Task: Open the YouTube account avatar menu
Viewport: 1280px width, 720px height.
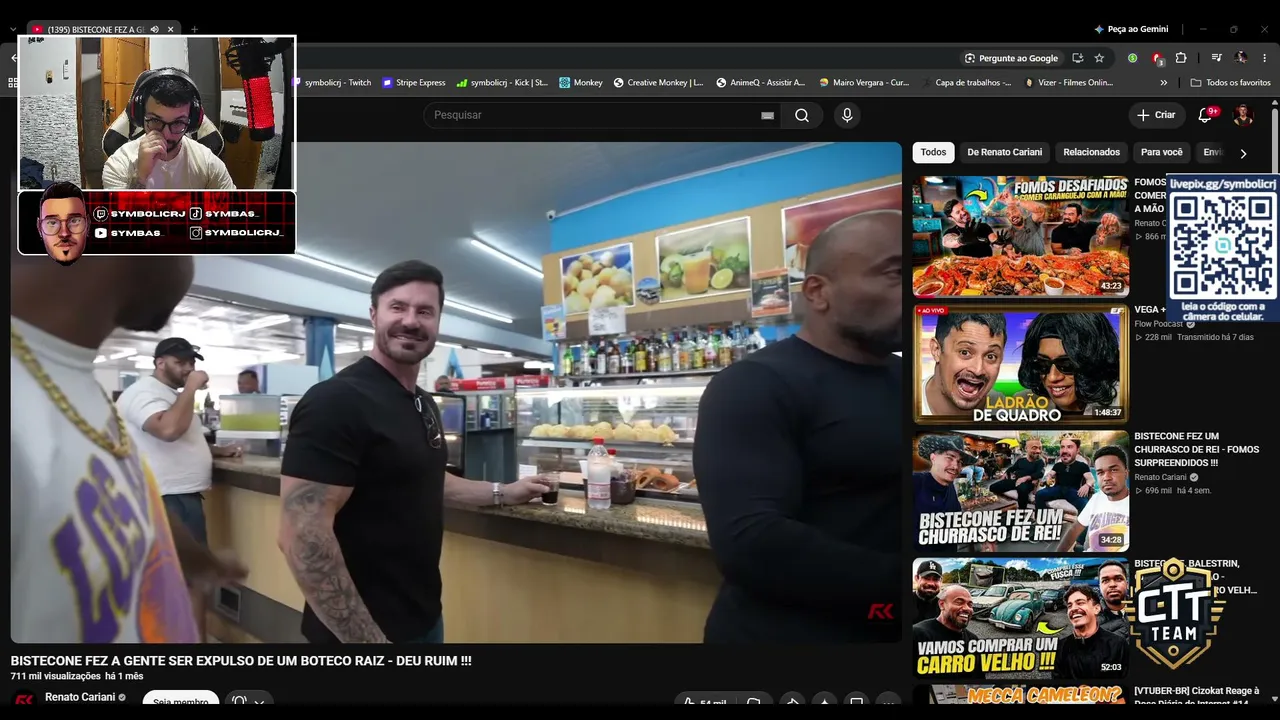Action: (x=1243, y=115)
